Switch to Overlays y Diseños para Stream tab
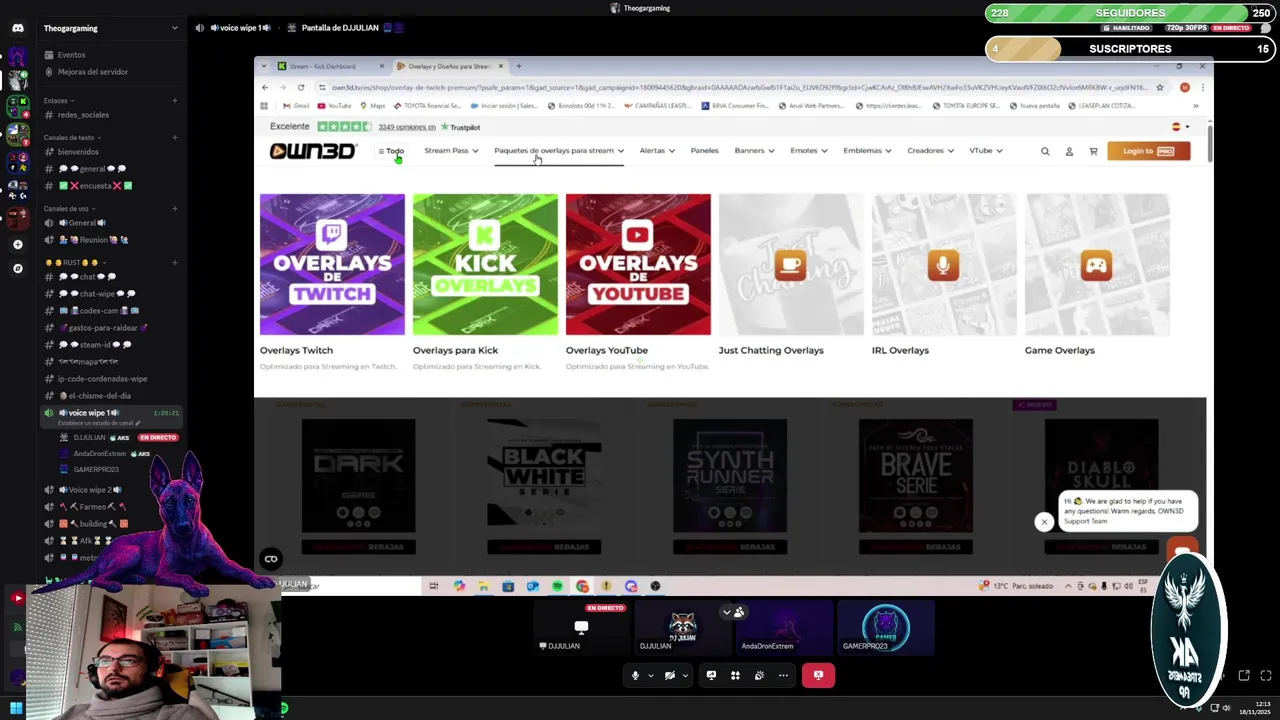Image resolution: width=1280 pixels, height=720 pixels. 448,66
